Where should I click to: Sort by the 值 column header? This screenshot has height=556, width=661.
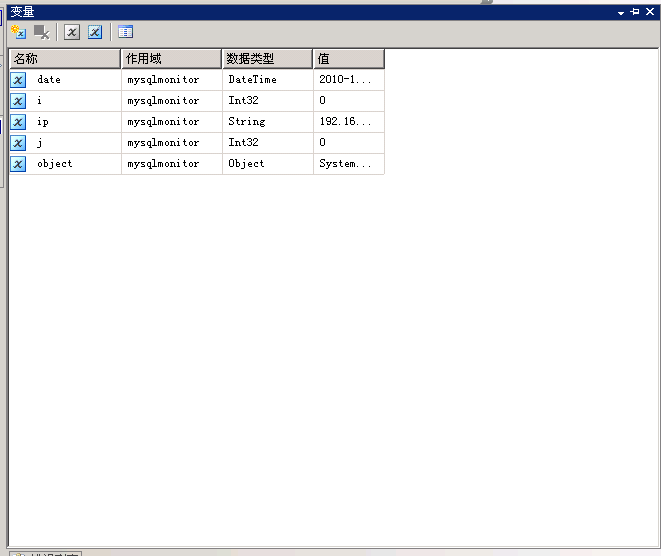[x=349, y=59]
